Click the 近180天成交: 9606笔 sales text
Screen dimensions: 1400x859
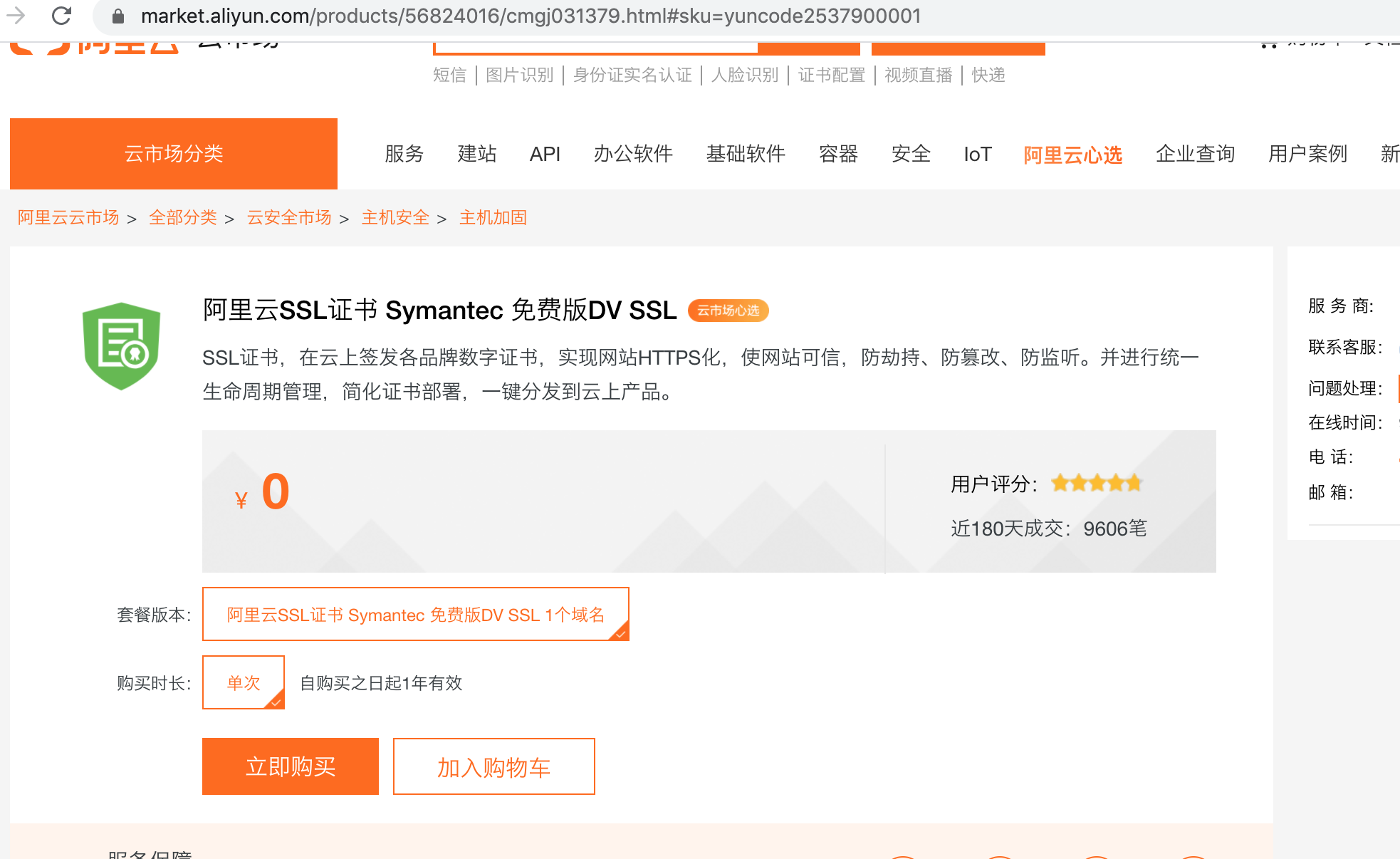coord(1049,529)
